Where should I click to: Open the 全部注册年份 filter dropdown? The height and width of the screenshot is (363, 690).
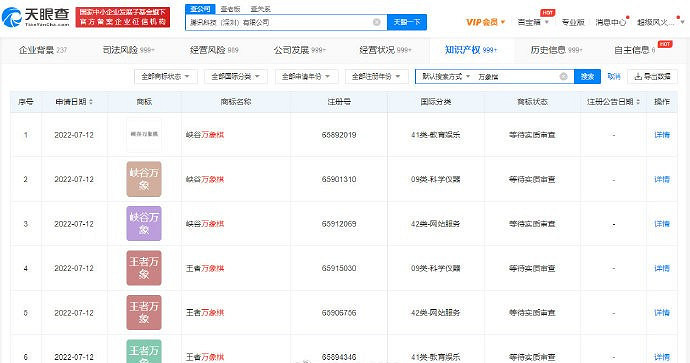[x=377, y=77]
